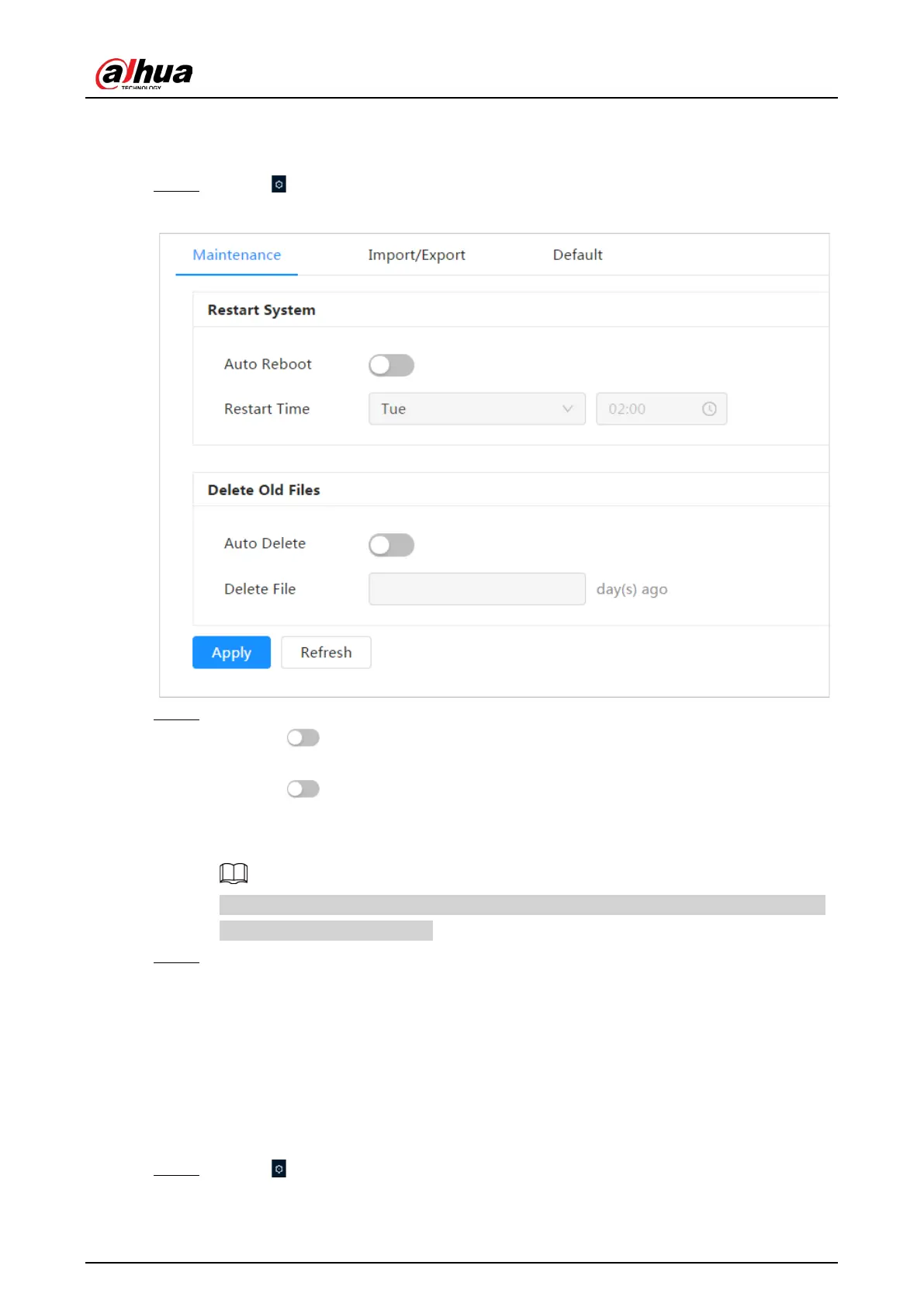The width and height of the screenshot is (924, 1307).
Task: Click the Dahua Technology logo
Action: pos(144,74)
